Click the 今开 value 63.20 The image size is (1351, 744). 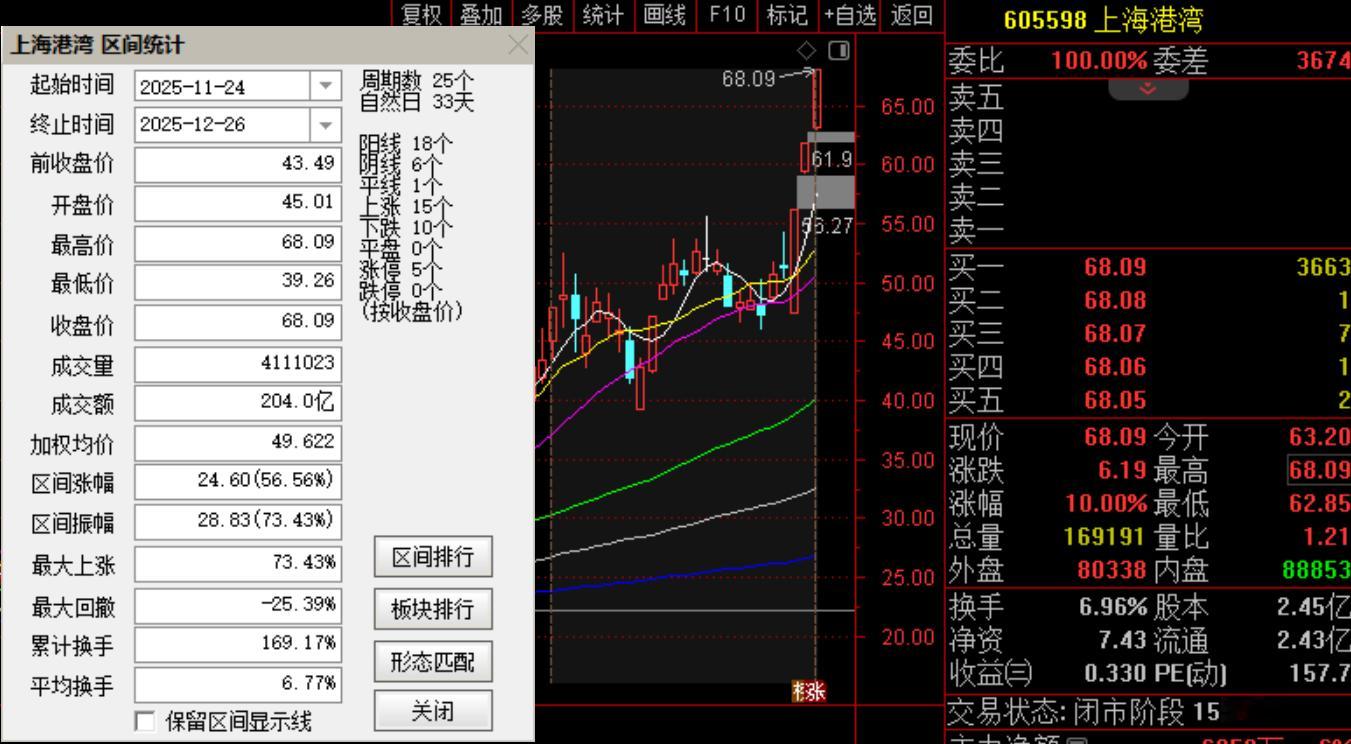1320,437
